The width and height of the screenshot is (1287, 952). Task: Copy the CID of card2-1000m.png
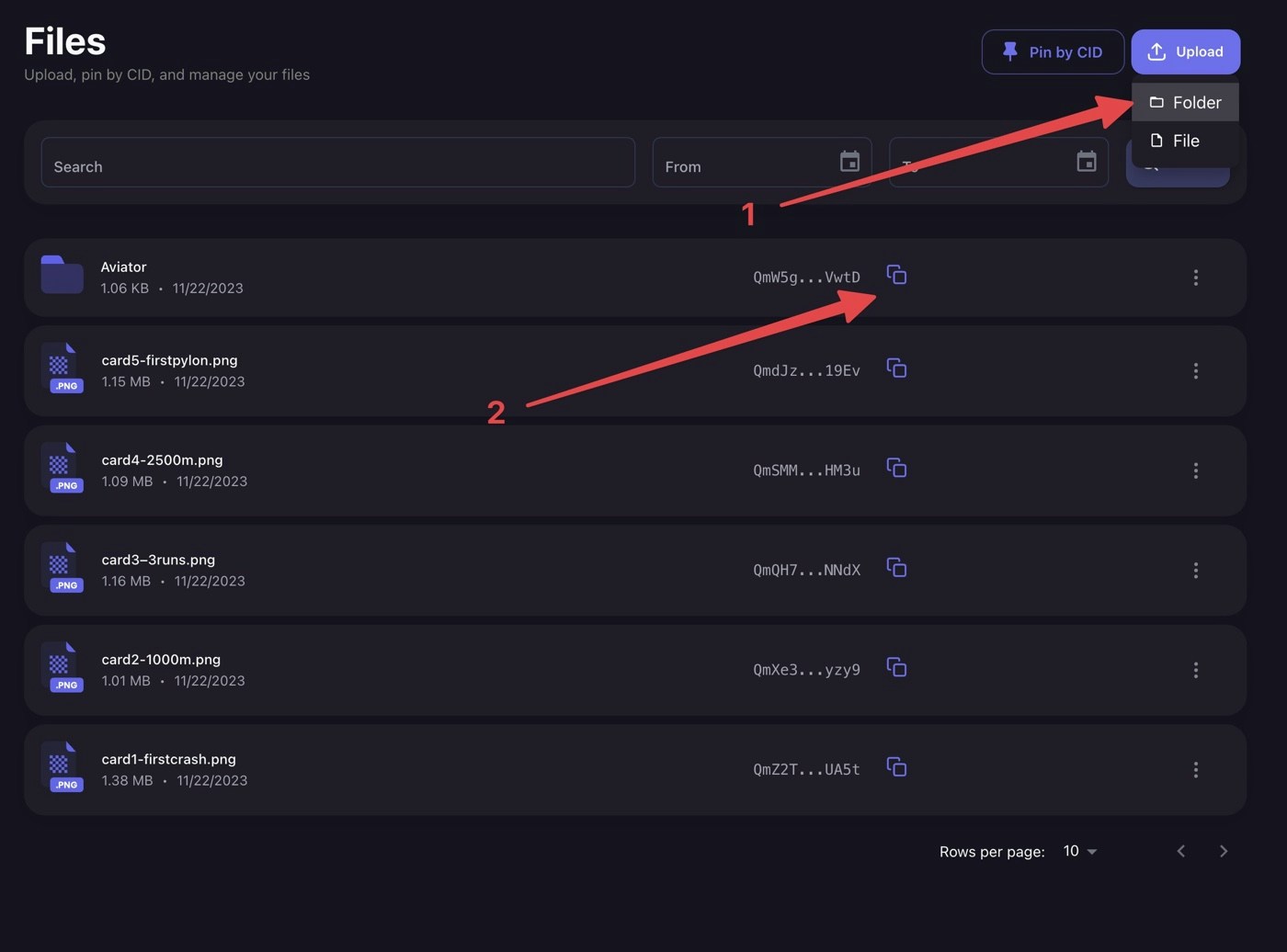coord(896,668)
